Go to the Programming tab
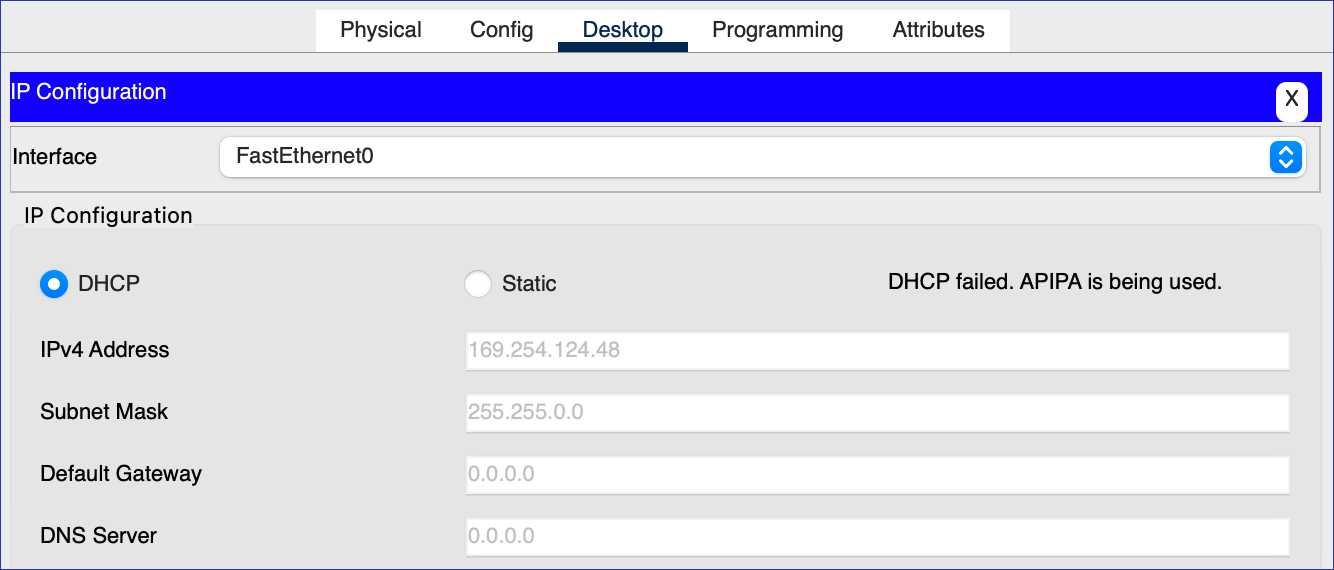1334x570 pixels. tap(777, 30)
